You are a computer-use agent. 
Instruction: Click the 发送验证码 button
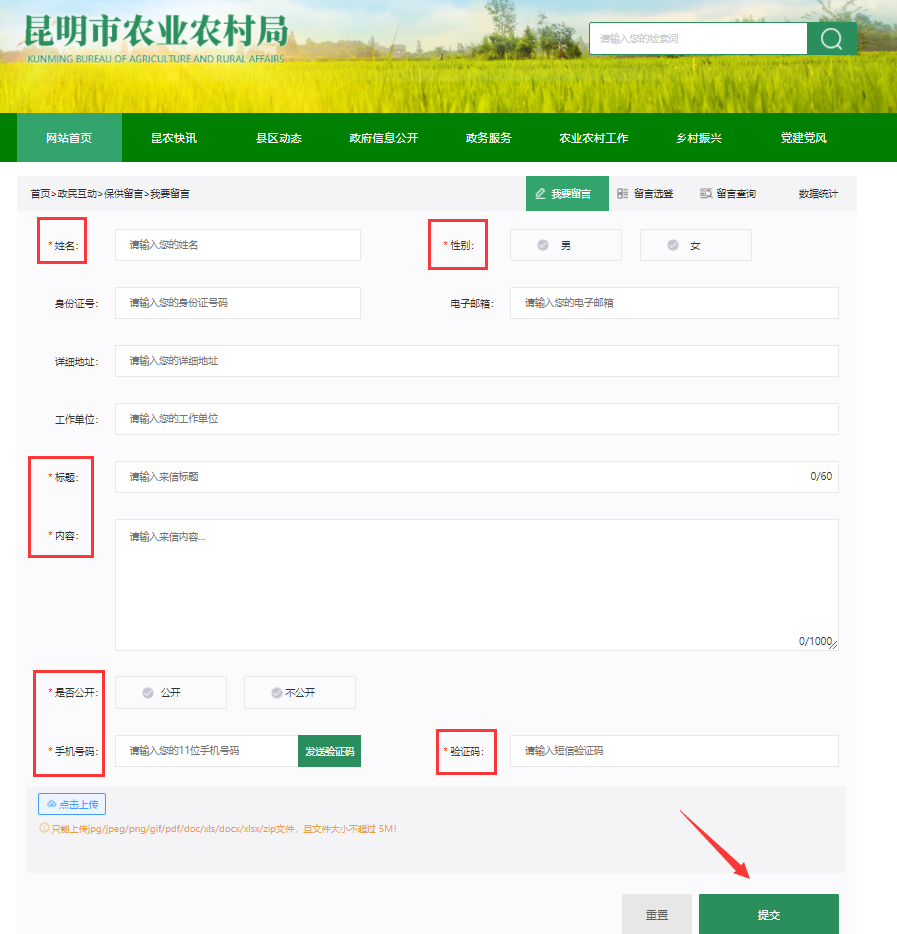pos(329,751)
